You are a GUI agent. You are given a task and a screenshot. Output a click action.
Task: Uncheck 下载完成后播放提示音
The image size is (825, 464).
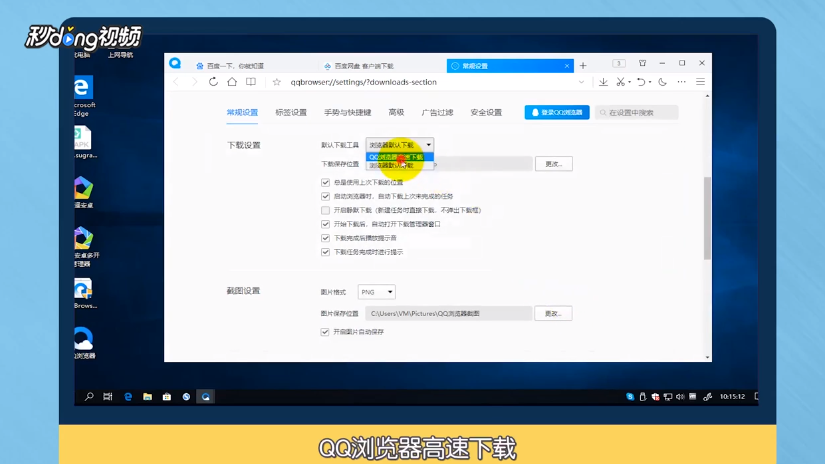click(x=325, y=238)
